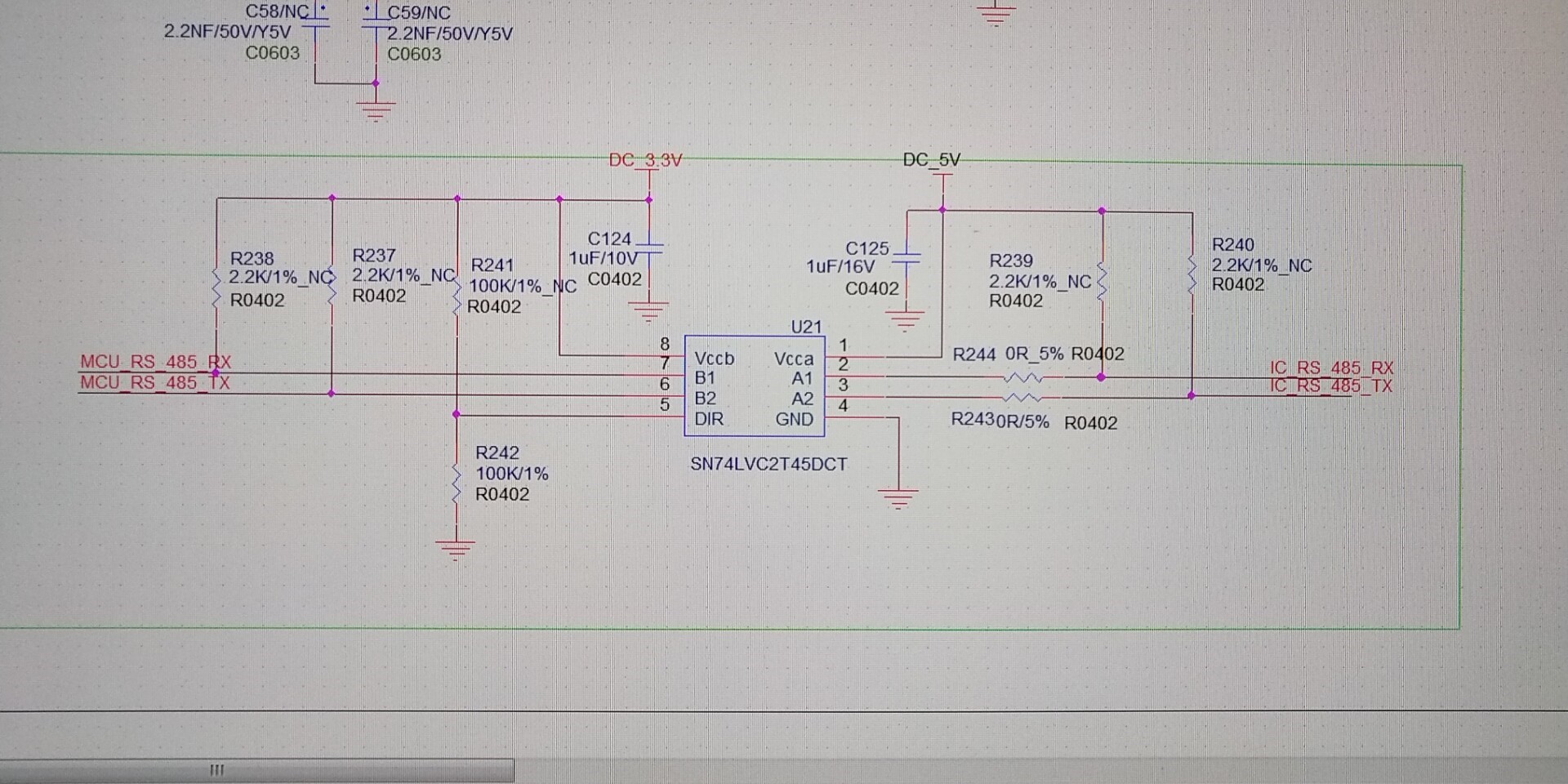Select the C125 capacitor designator
1568x784 pixels.
(x=867, y=248)
